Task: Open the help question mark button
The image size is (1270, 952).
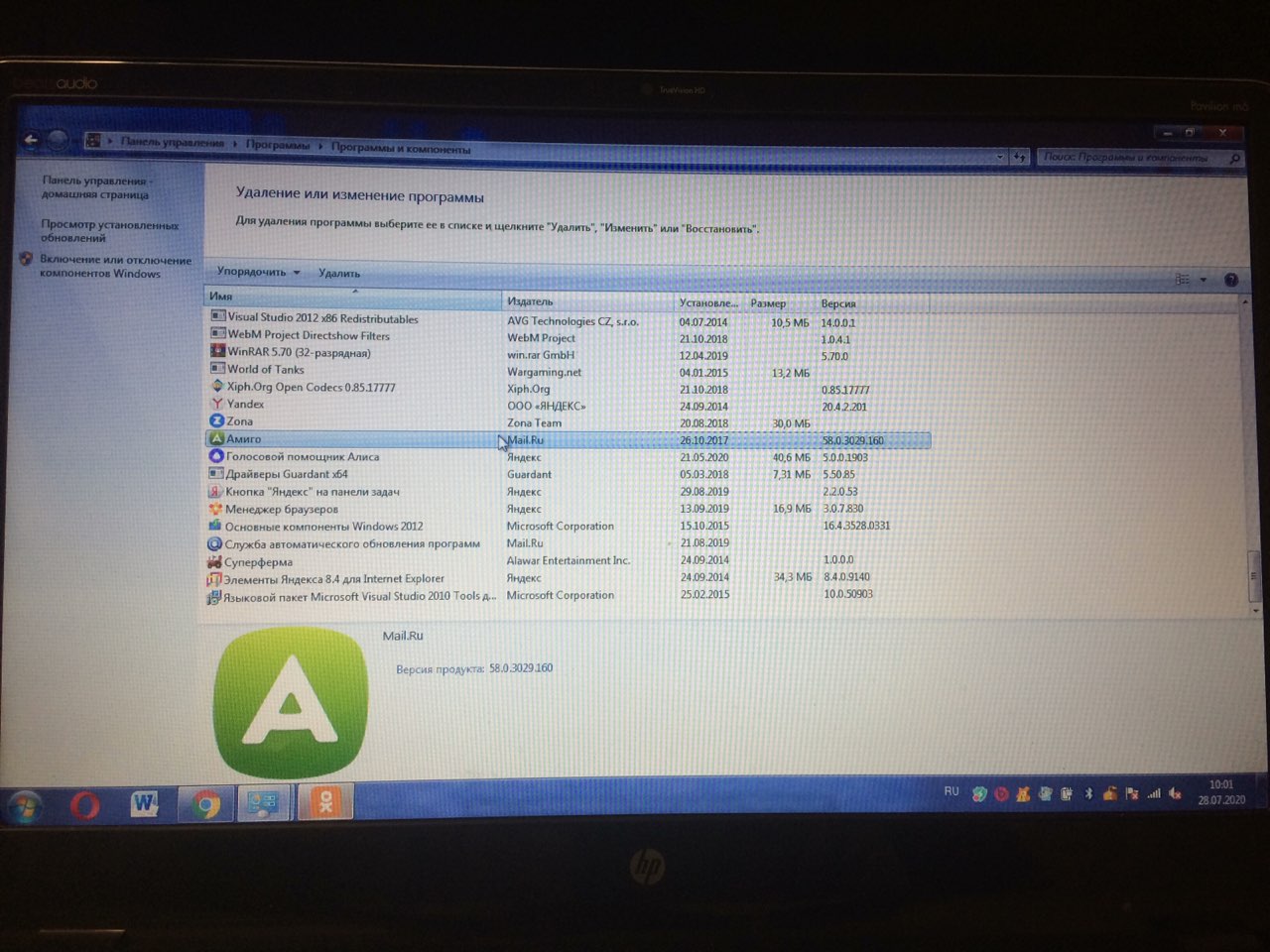Action: click(x=1231, y=280)
